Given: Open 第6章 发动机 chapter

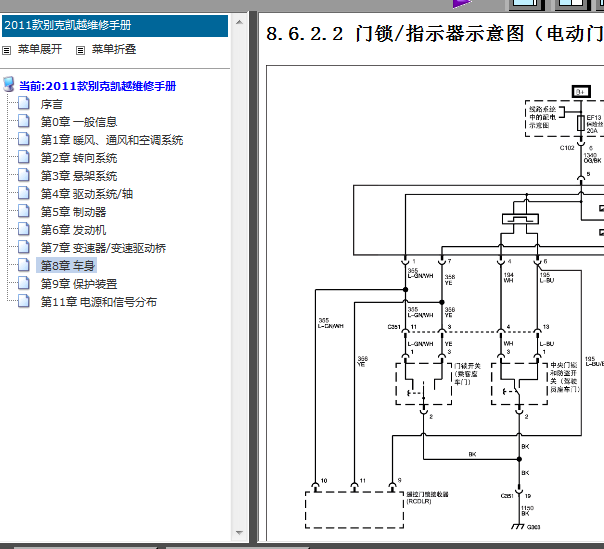Looking at the screenshot, I should [73, 230].
